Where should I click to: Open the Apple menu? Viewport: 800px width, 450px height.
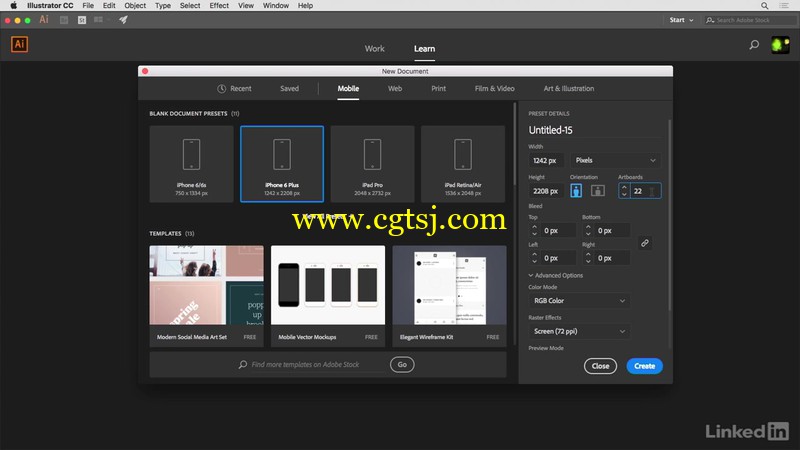14,6
